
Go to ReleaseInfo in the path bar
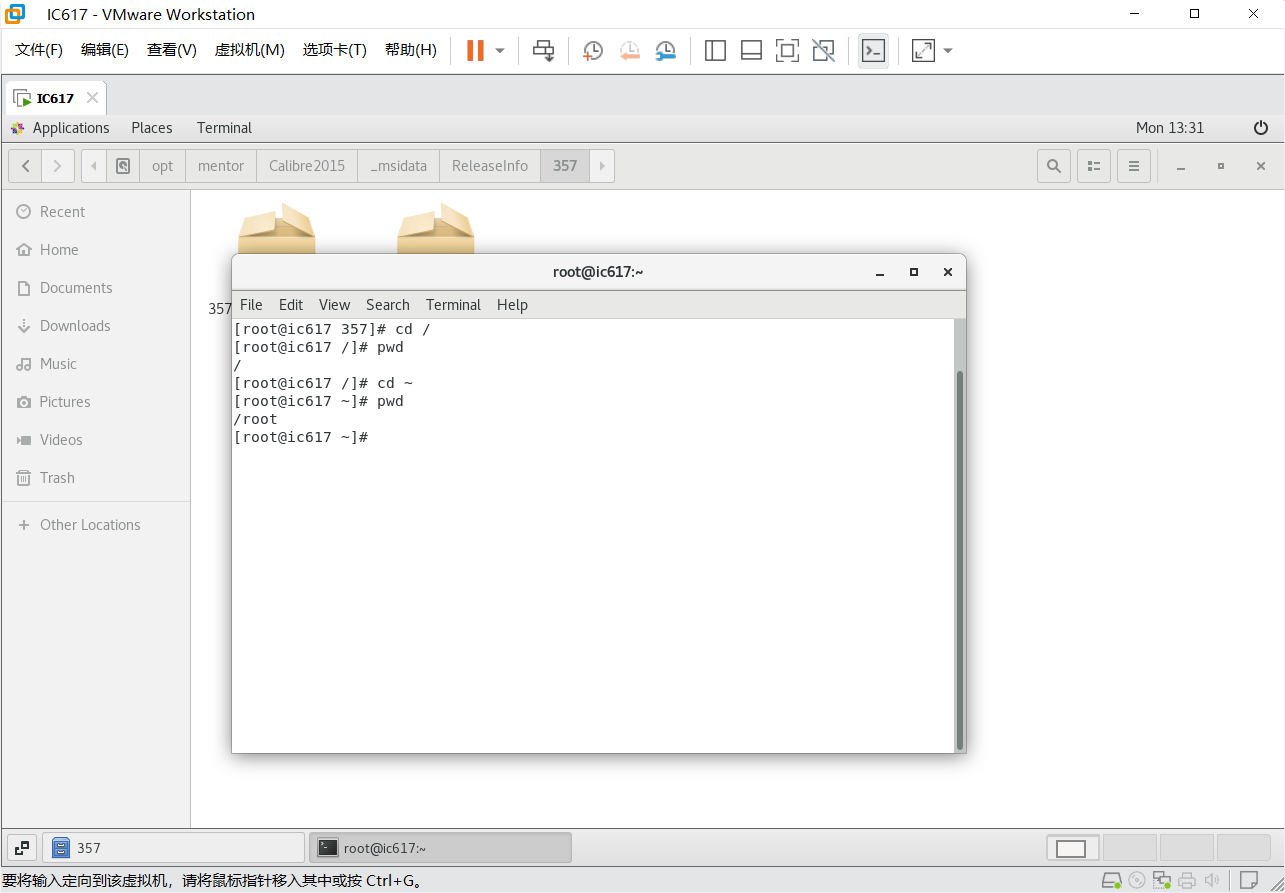coord(490,166)
